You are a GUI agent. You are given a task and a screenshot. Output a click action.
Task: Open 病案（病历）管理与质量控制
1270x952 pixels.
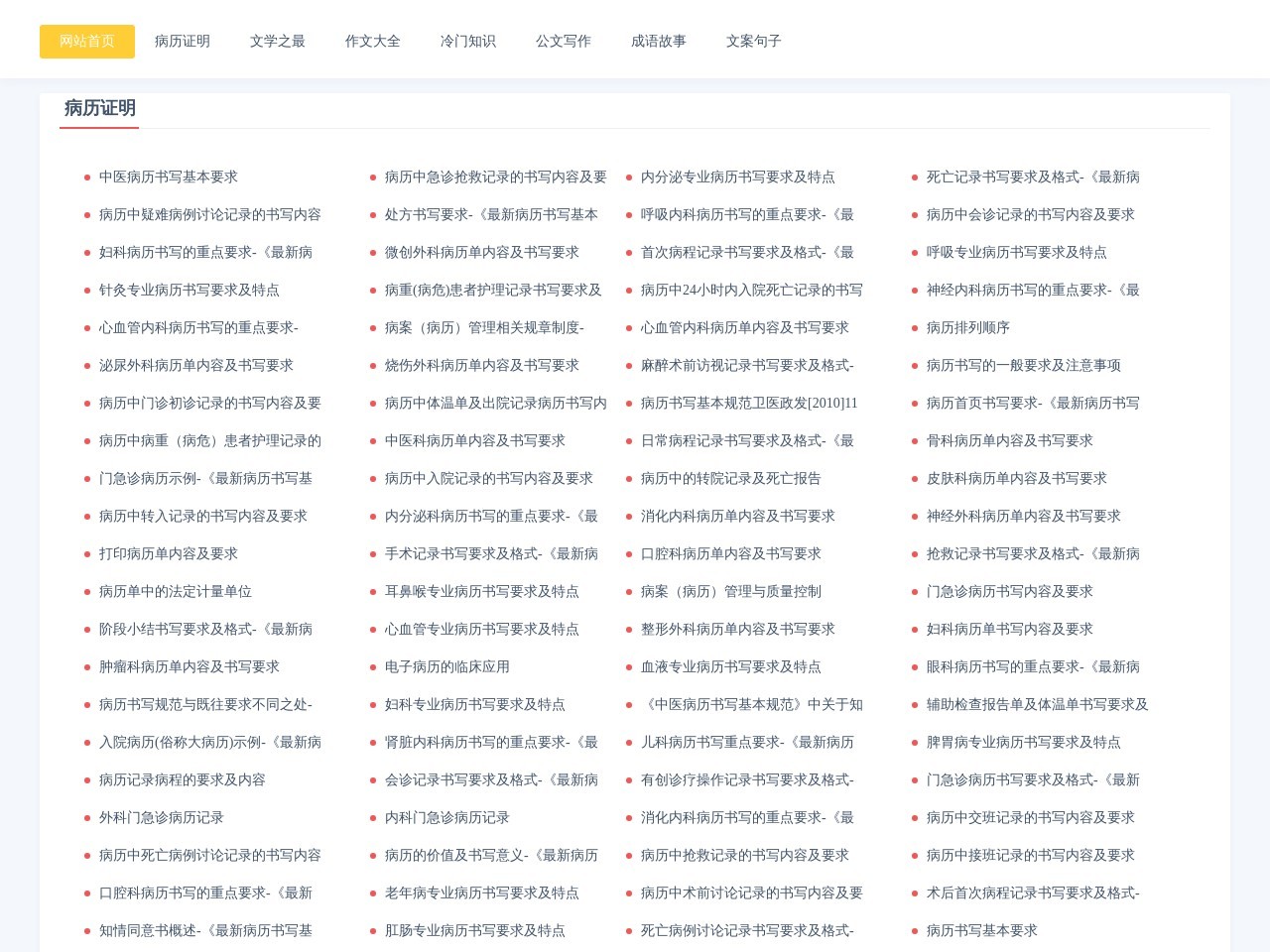point(731,592)
